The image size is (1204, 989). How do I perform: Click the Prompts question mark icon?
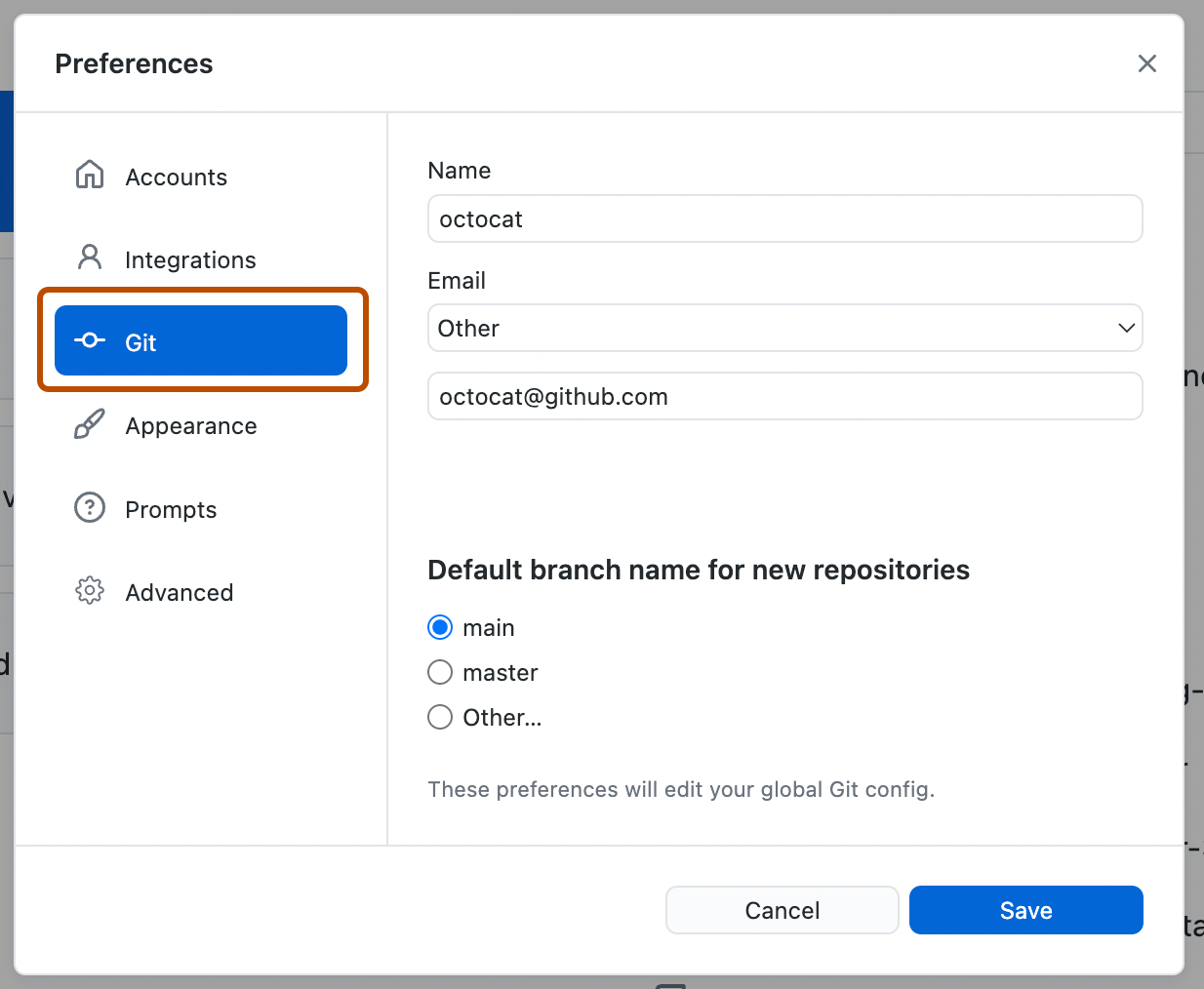coord(90,508)
